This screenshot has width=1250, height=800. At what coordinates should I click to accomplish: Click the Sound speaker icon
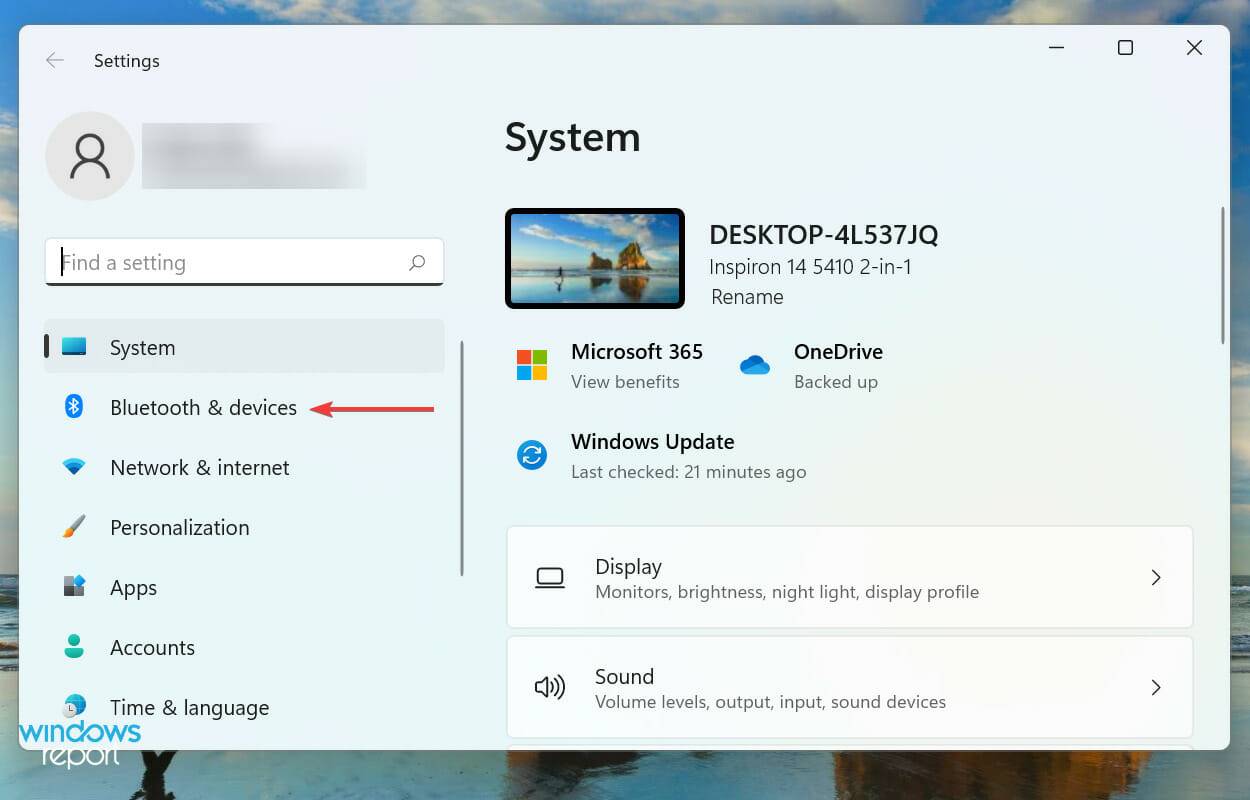(549, 687)
